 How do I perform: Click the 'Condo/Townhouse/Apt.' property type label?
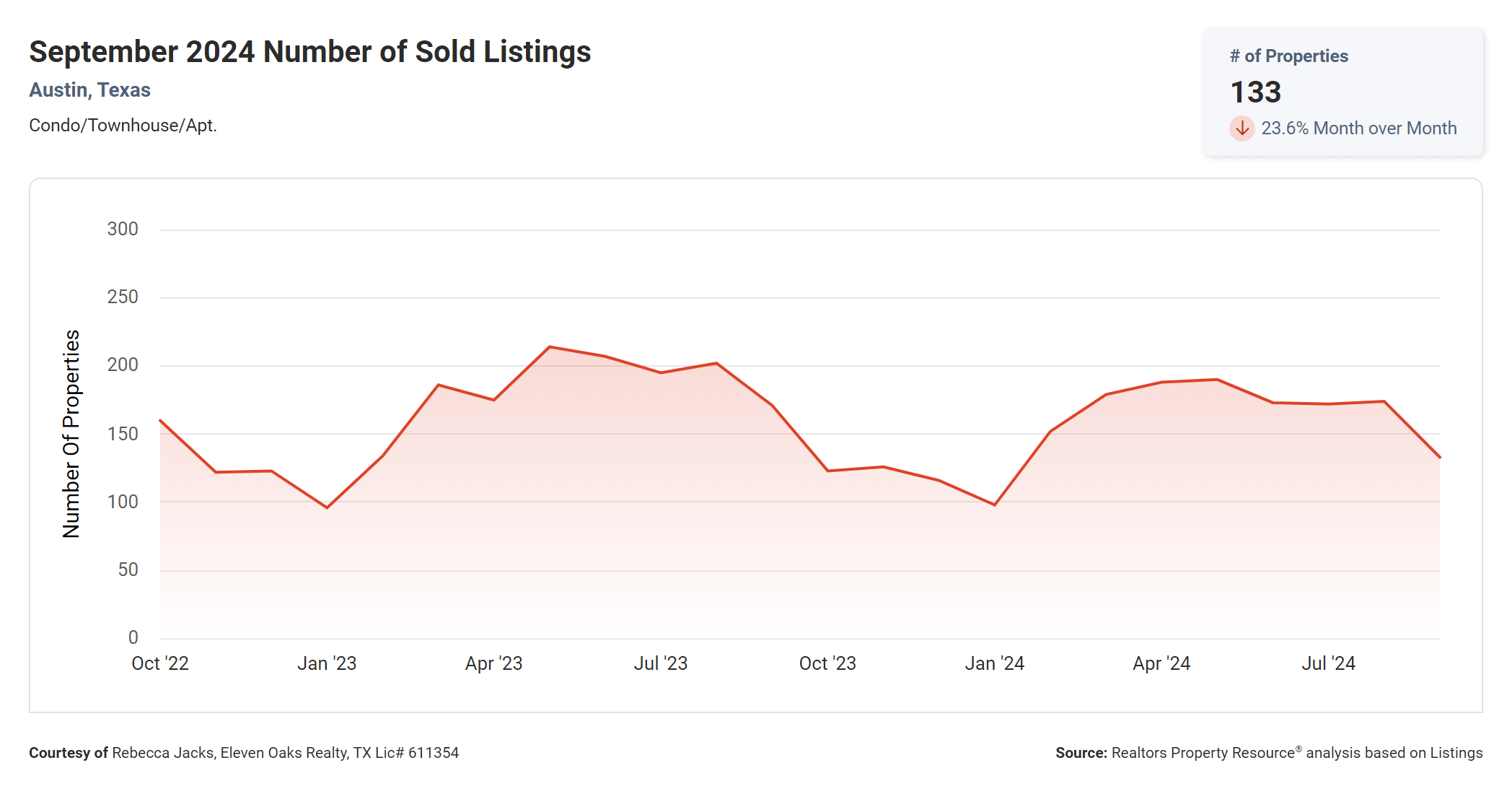[x=123, y=126]
